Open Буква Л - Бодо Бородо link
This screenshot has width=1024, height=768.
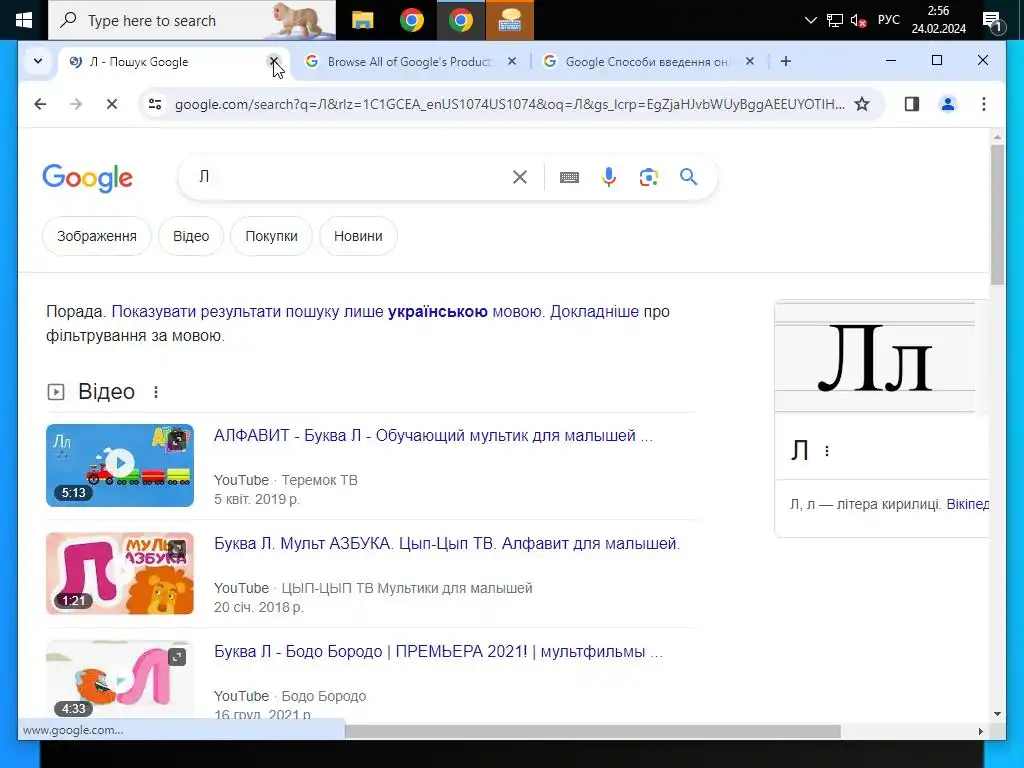pyautogui.click(x=438, y=651)
